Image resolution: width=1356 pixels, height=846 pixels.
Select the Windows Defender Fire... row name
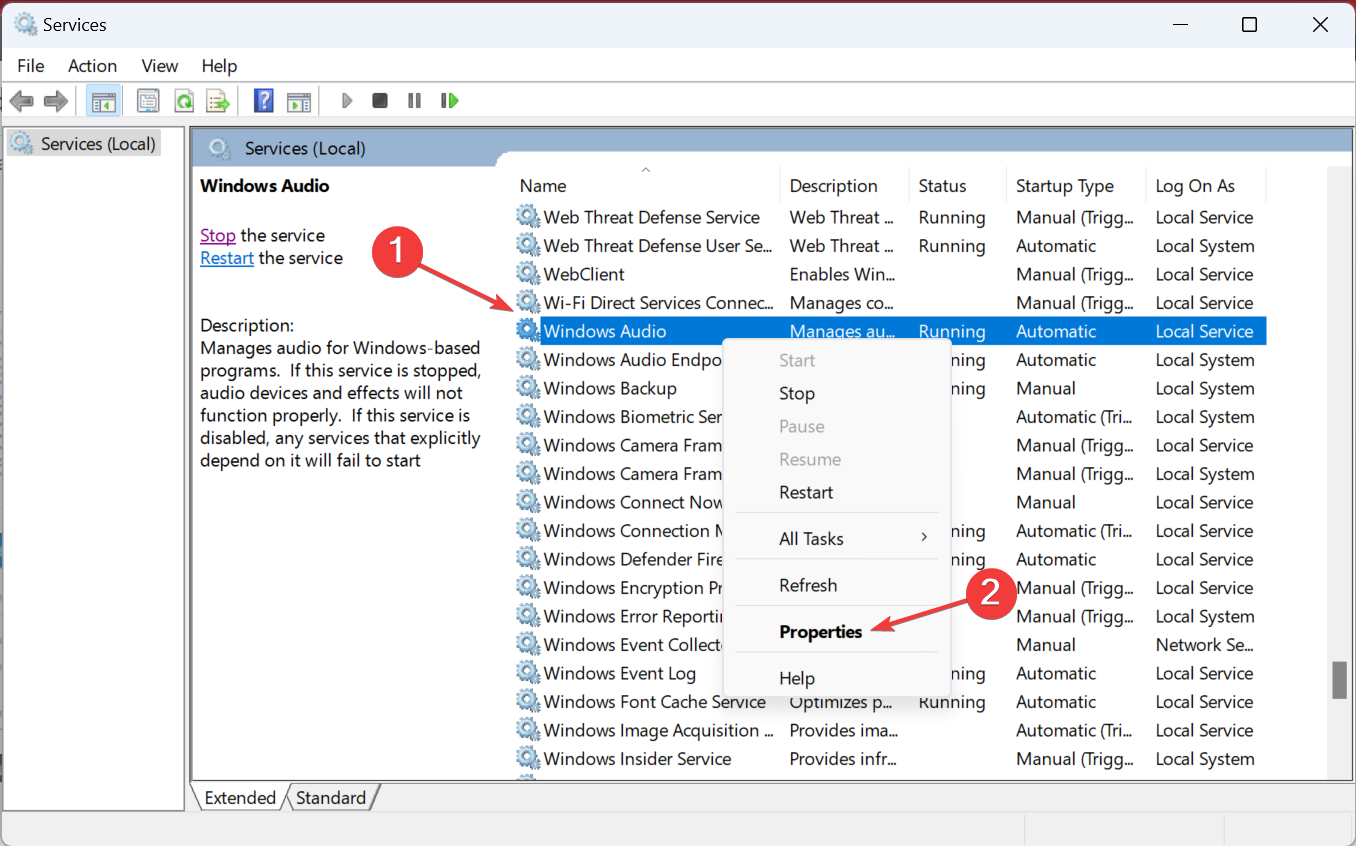pyautogui.click(x=633, y=559)
